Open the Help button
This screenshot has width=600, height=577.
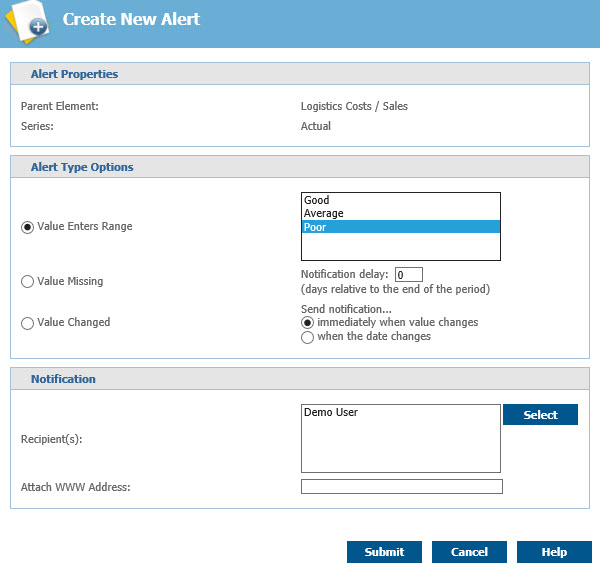(x=554, y=552)
